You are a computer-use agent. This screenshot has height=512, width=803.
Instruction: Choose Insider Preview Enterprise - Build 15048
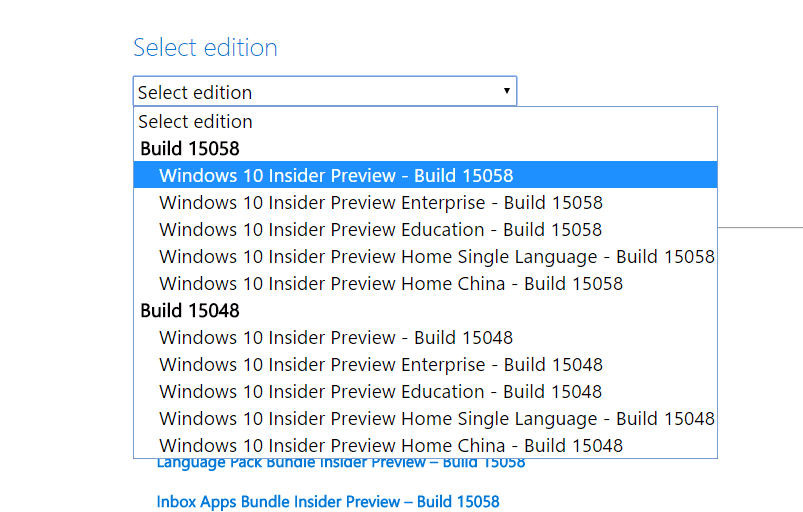coord(380,365)
